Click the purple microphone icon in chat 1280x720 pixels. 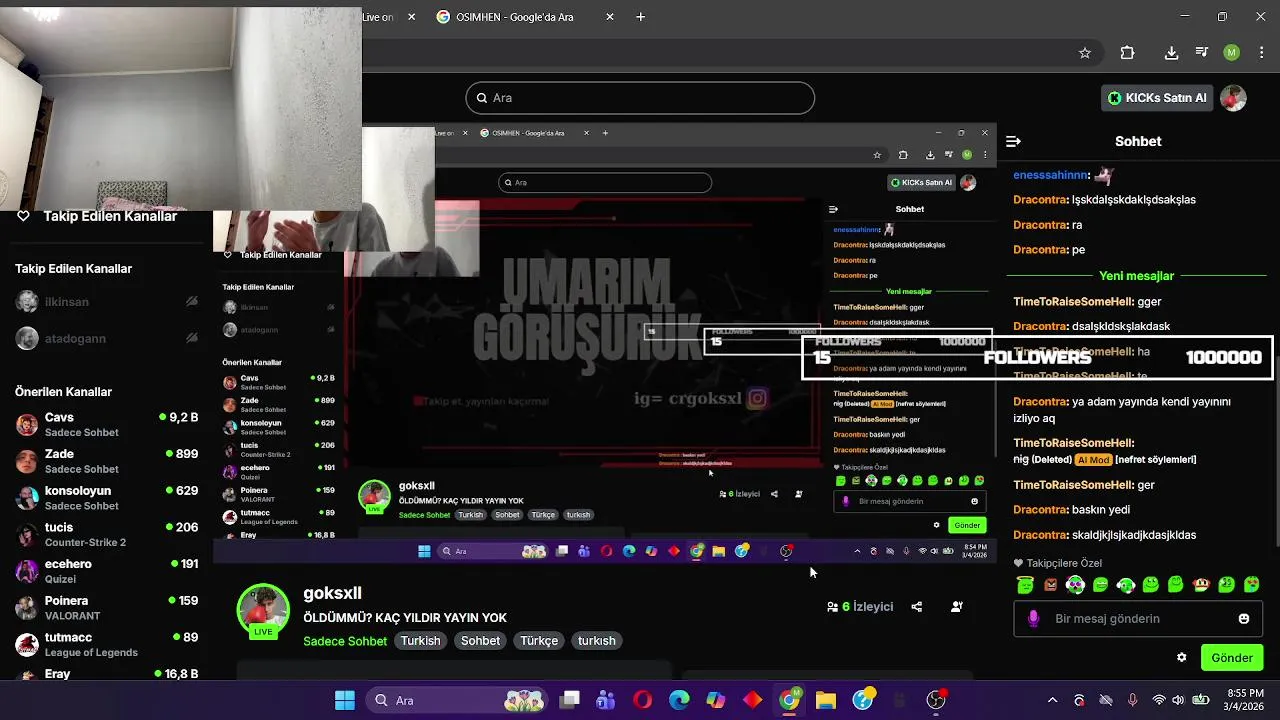coord(1033,619)
